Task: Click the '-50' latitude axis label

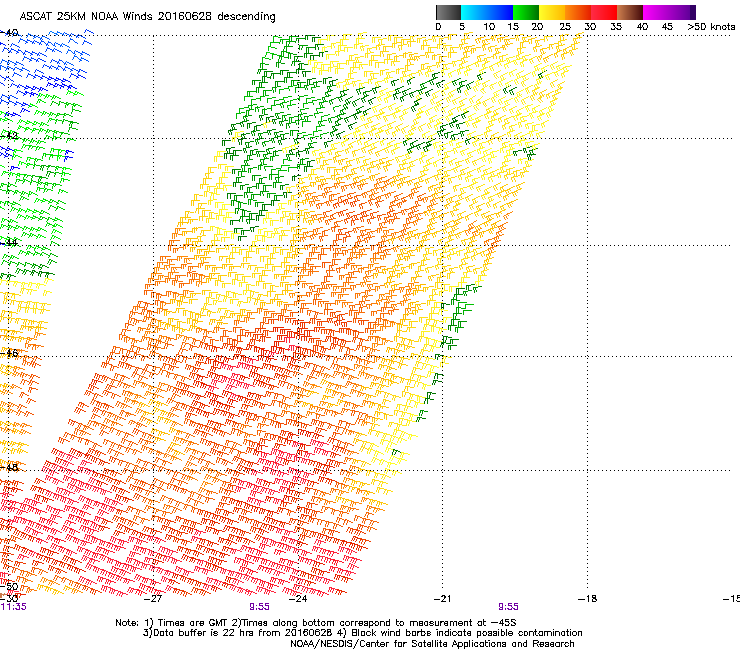Action: pyautogui.click(x=9, y=587)
